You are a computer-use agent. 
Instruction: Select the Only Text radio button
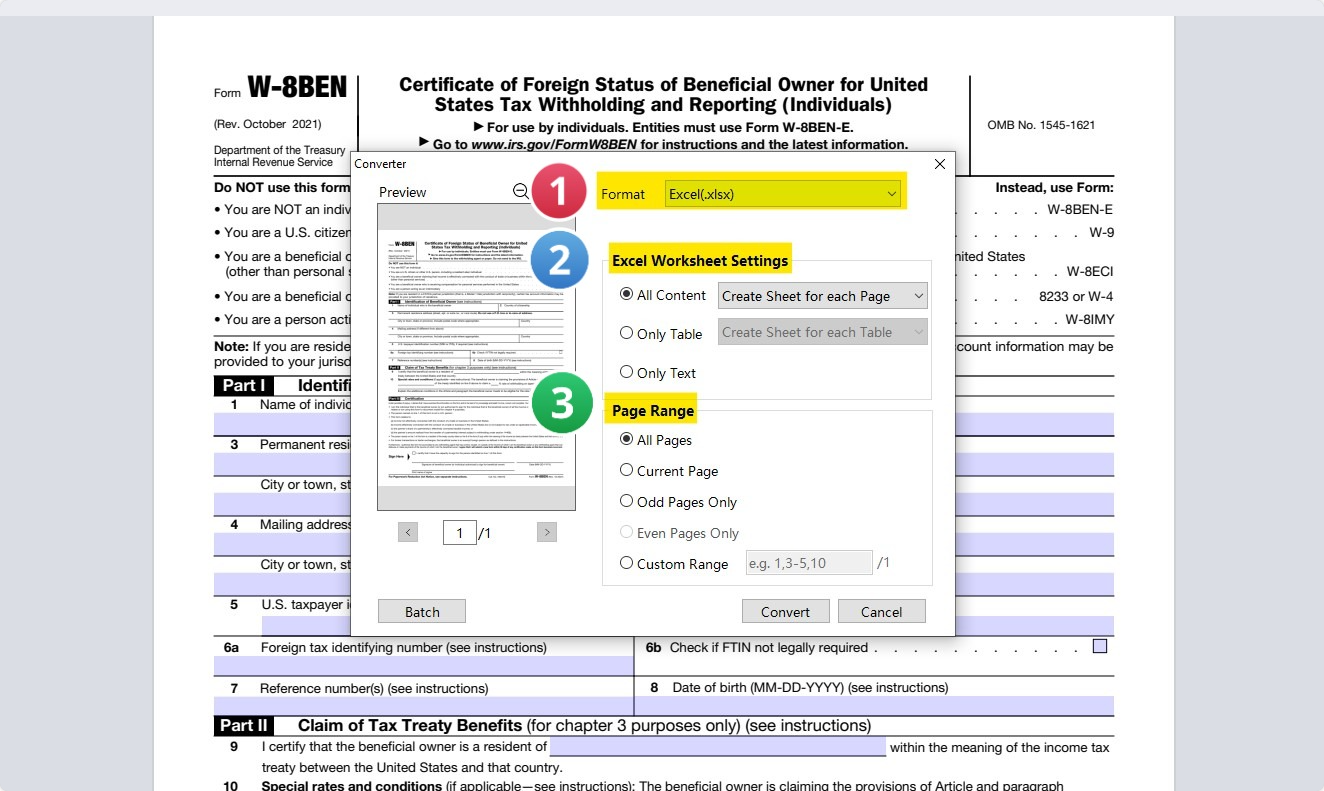(x=627, y=372)
